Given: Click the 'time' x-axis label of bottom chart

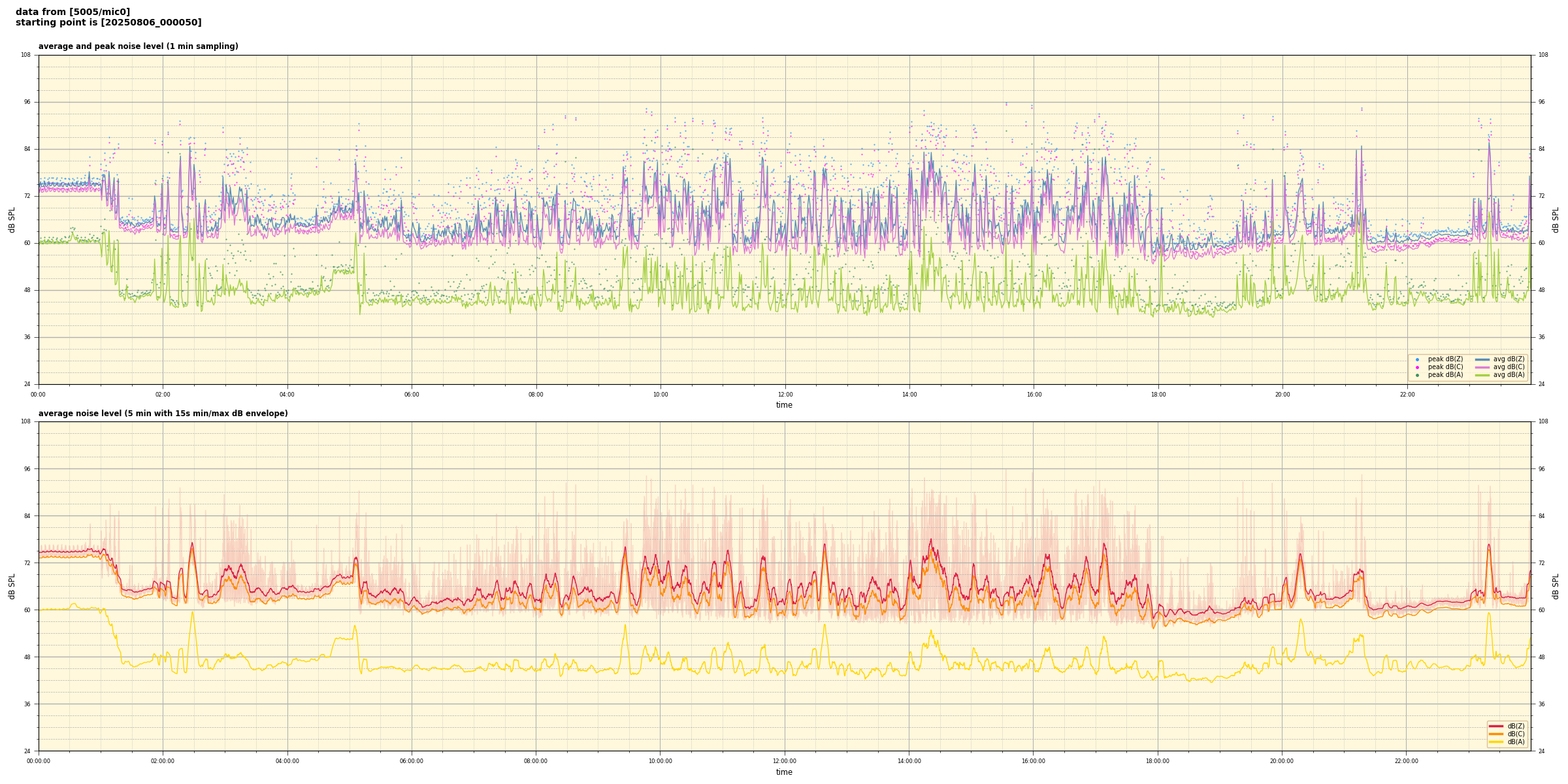Looking at the screenshot, I should click(784, 772).
